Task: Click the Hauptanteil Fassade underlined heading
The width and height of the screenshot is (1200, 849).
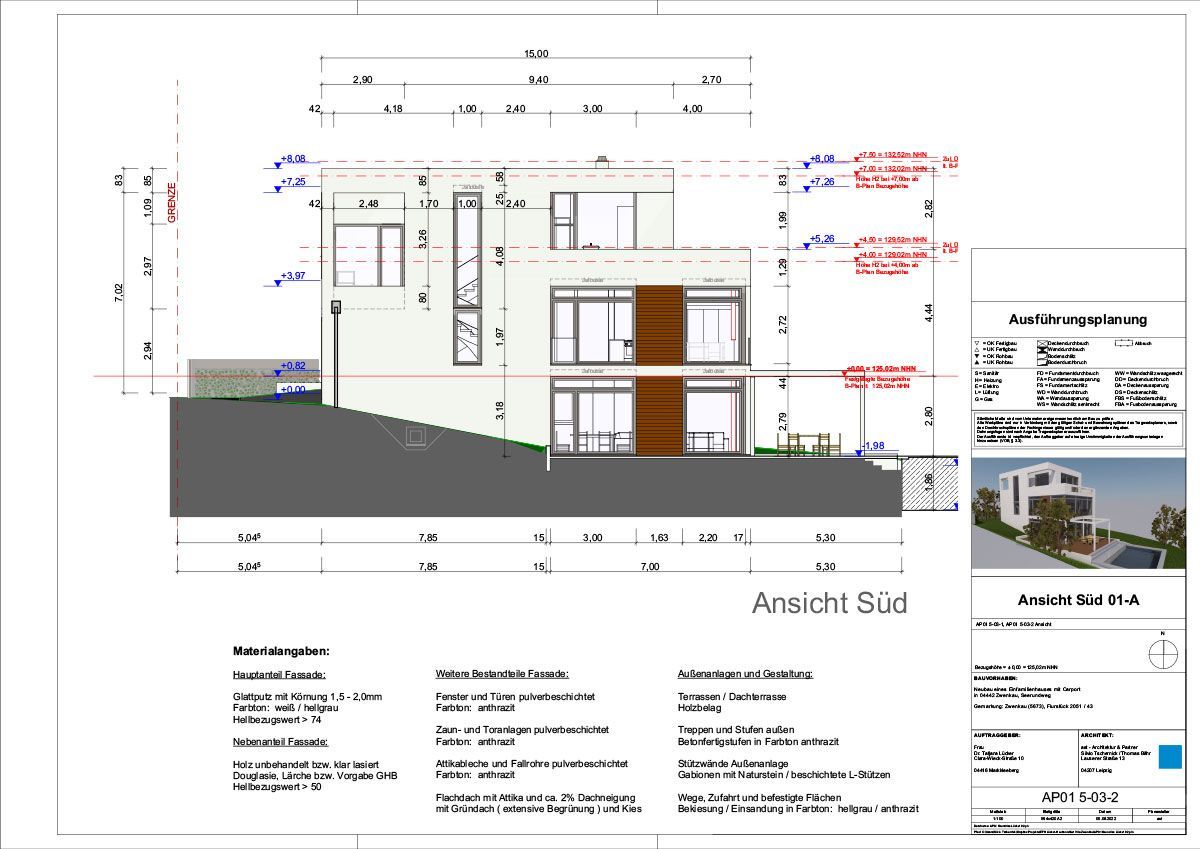Action: (279, 675)
